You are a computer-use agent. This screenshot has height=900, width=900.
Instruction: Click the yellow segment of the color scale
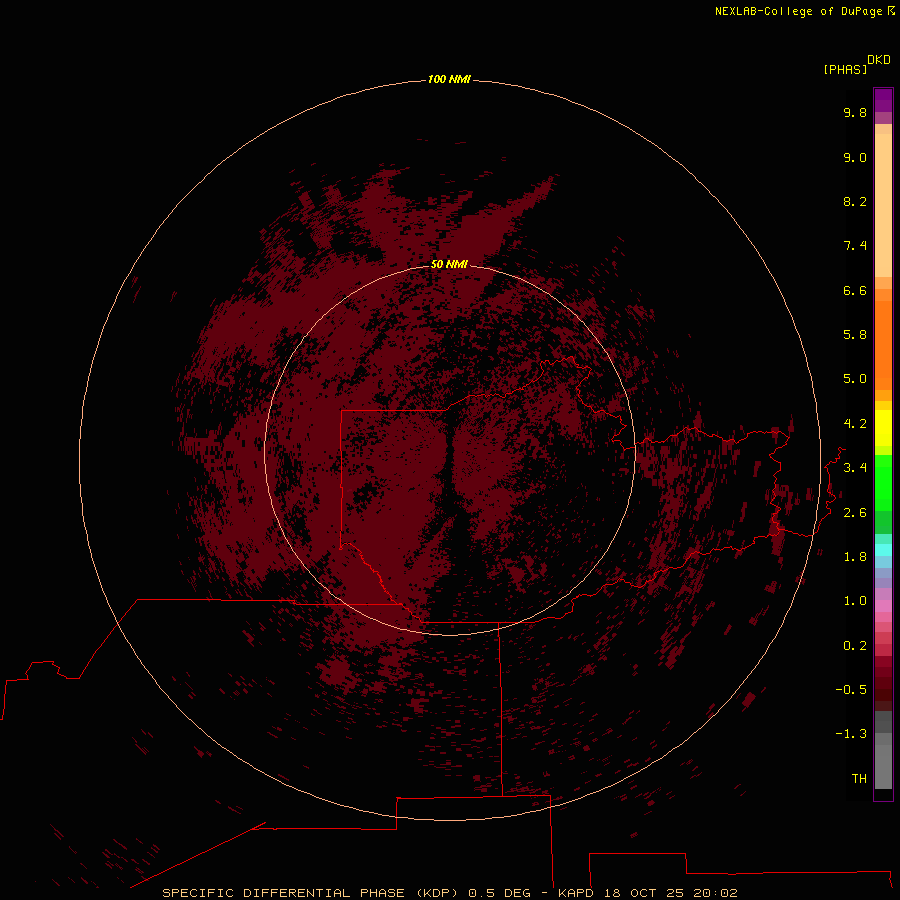coord(883,428)
